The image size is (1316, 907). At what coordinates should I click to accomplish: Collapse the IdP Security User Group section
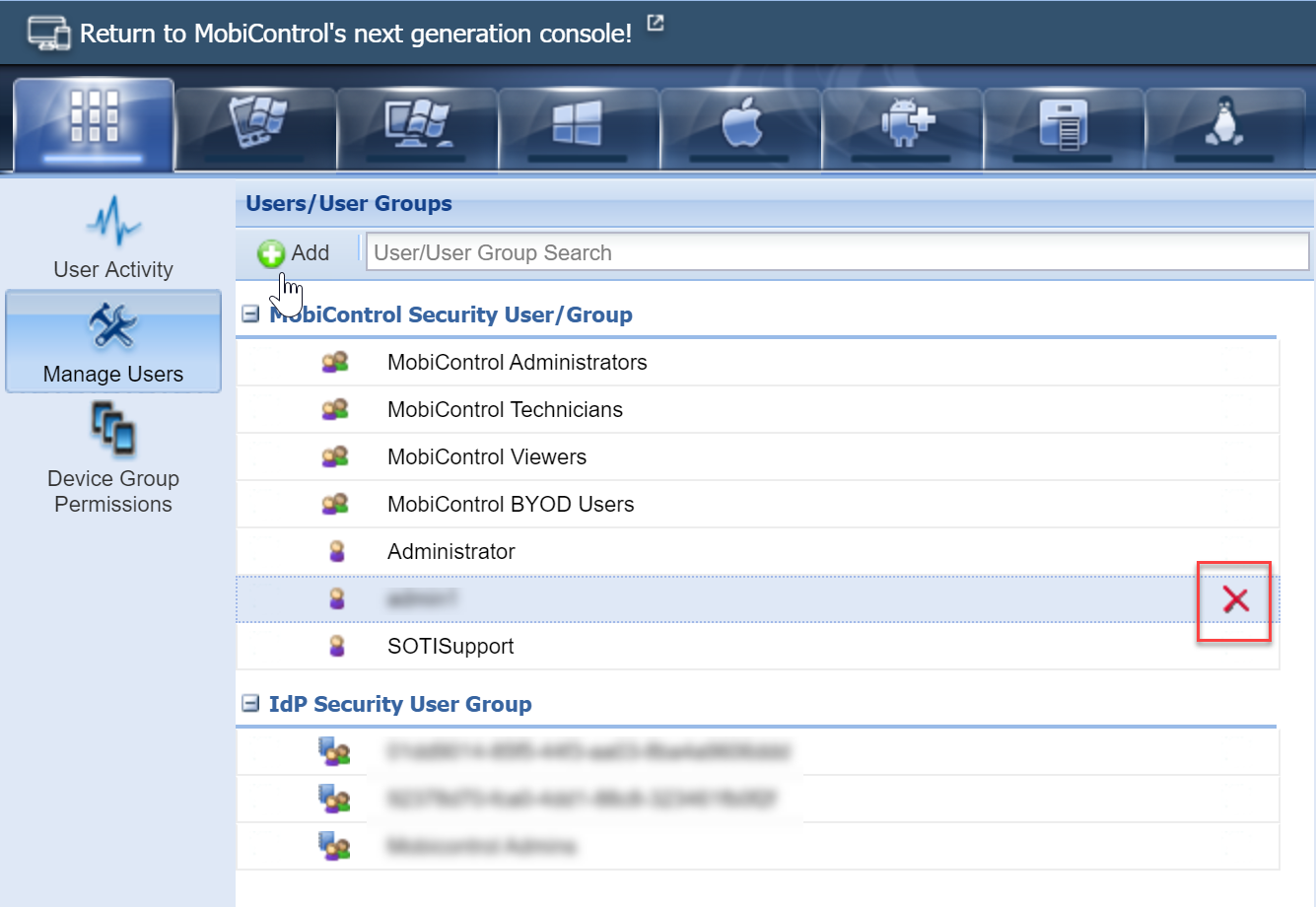(x=250, y=704)
